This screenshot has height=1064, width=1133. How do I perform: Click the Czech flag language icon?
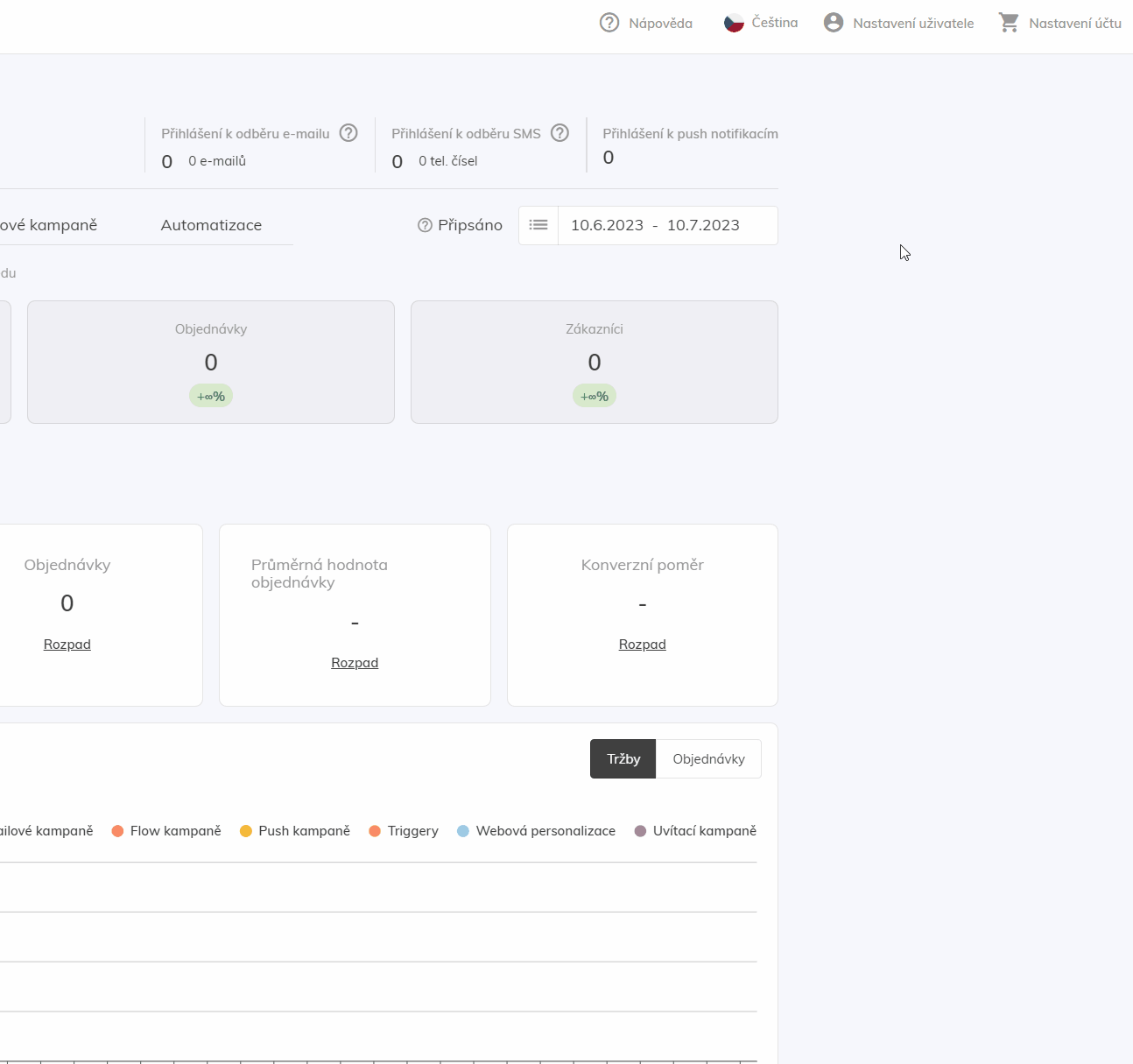point(734,23)
